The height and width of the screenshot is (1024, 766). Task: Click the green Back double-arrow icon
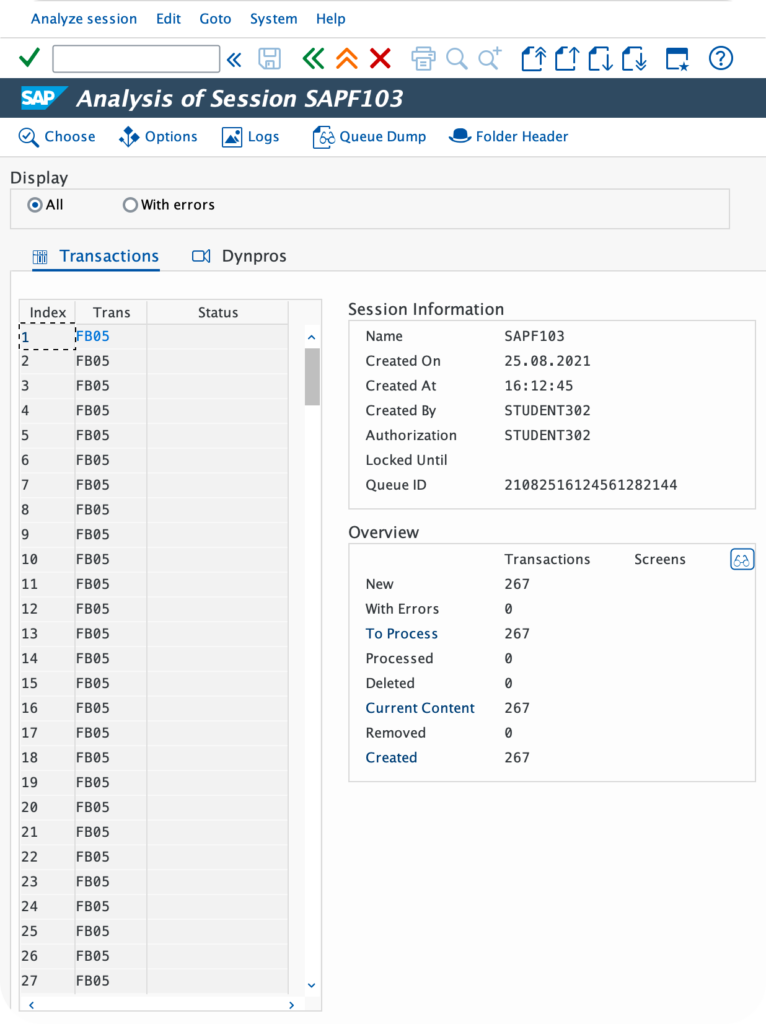click(x=313, y=59)
